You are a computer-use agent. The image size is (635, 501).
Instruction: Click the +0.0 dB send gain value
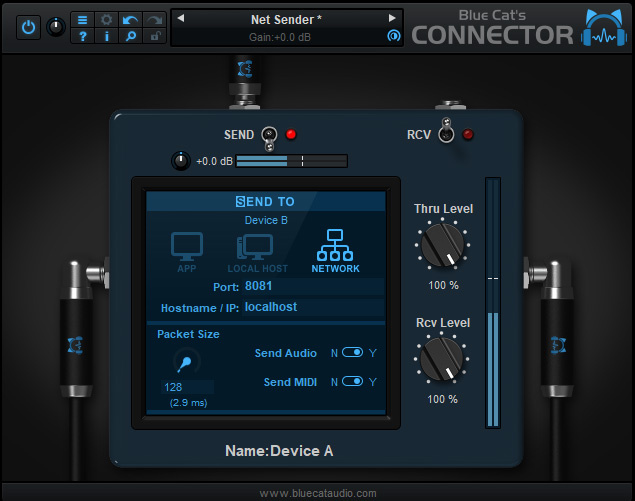[214, 161]
